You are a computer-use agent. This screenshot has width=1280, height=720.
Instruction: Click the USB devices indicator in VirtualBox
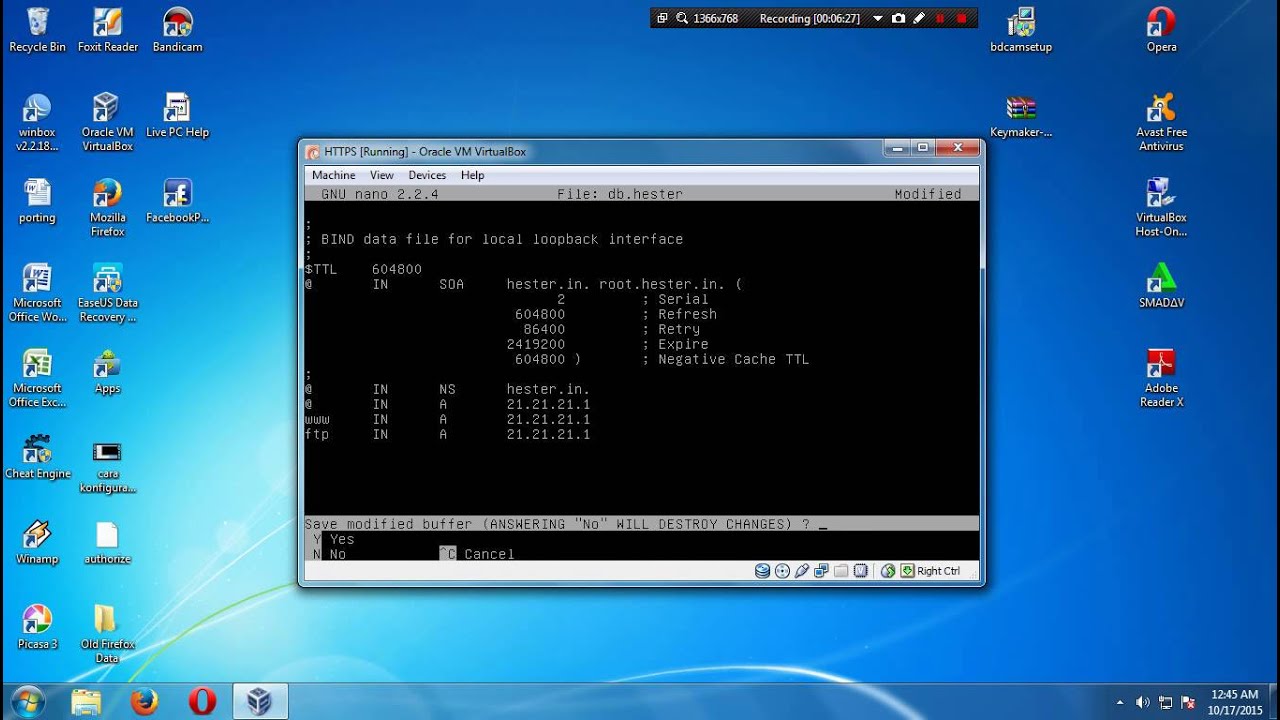point(801,571)
